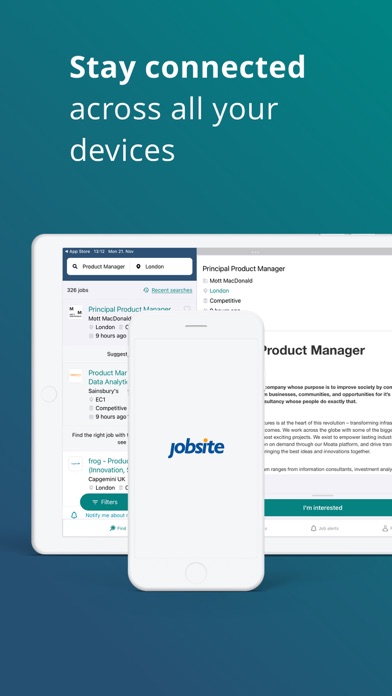The width and height of the screenshot is (392, 696).
Task: Open the Mott MacDonald company logo thumbnail
Action: [x=75, y=312]
